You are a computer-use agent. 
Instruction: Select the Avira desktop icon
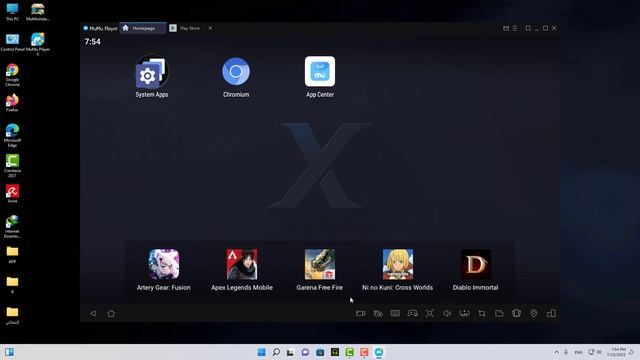(12, 193)
